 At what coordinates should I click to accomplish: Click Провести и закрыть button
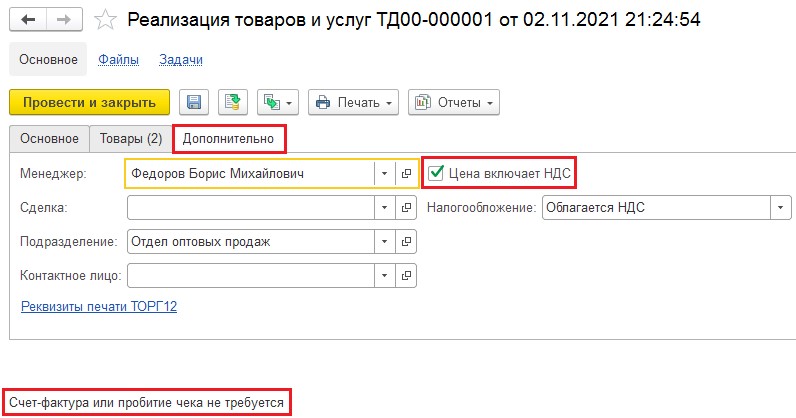(x=89, y=102)
